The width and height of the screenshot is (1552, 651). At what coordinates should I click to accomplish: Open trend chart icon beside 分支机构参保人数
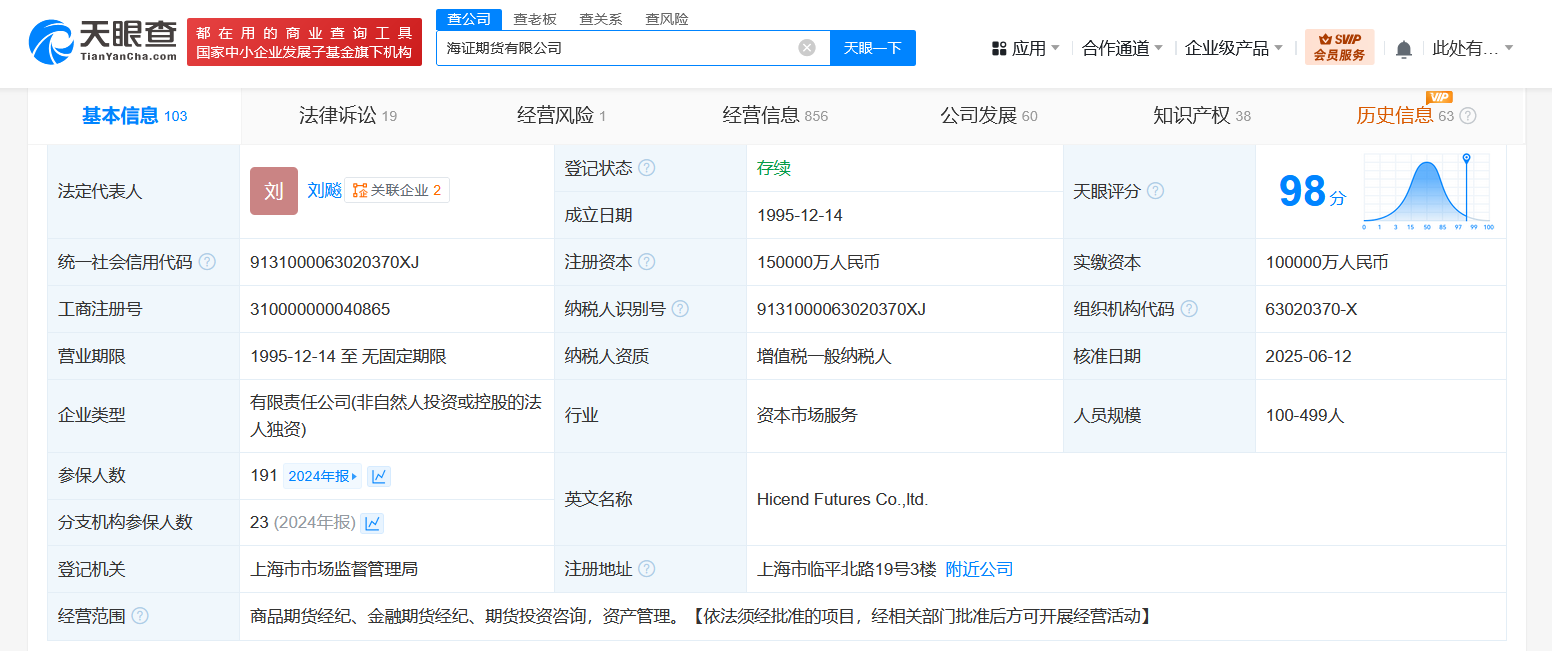pos(372,523)
